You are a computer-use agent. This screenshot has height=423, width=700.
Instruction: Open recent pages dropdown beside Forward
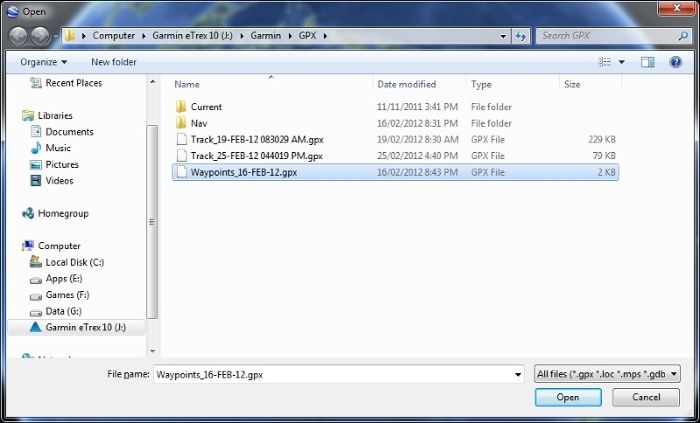point(55,36)
